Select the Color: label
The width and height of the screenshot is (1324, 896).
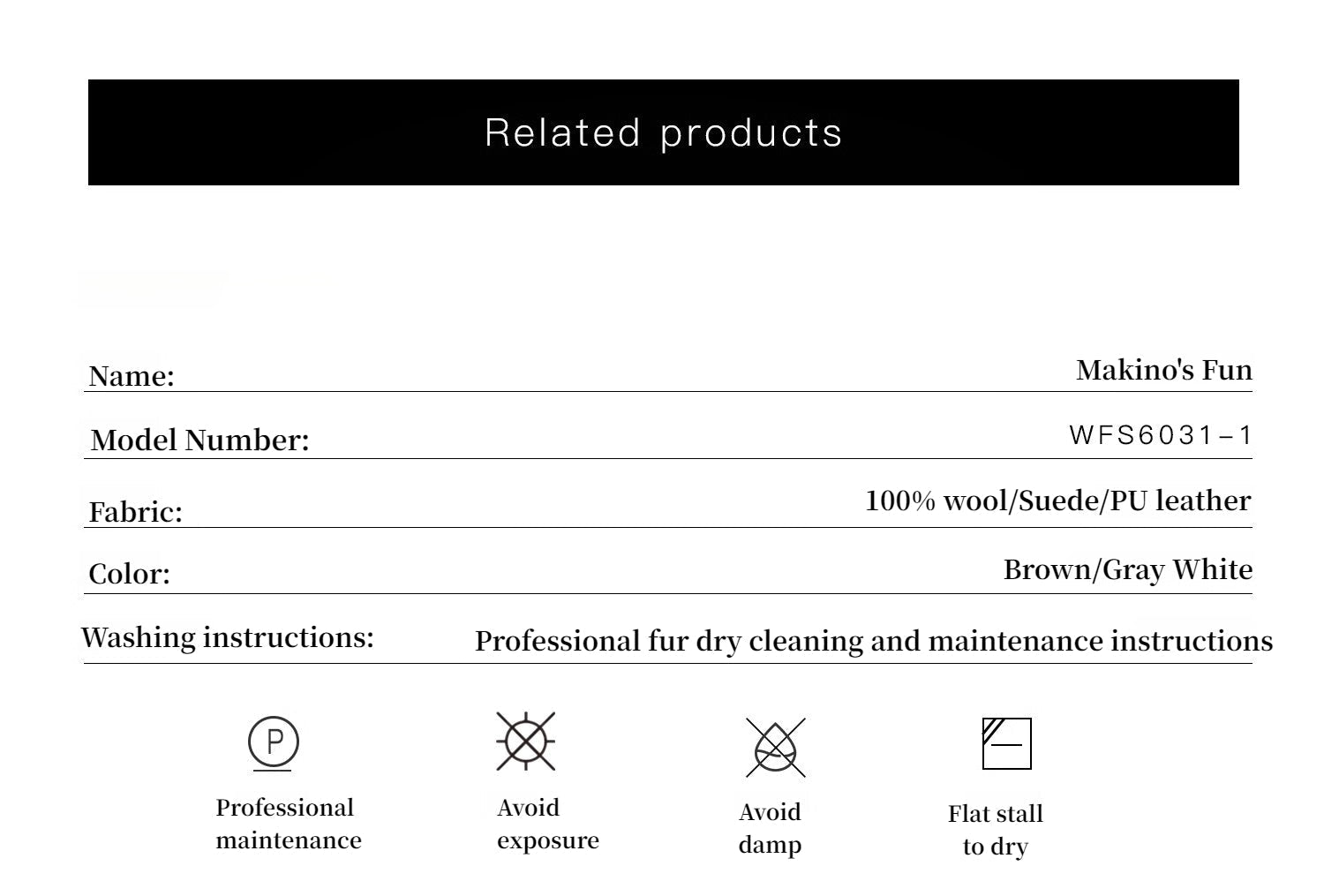[130, 574]
